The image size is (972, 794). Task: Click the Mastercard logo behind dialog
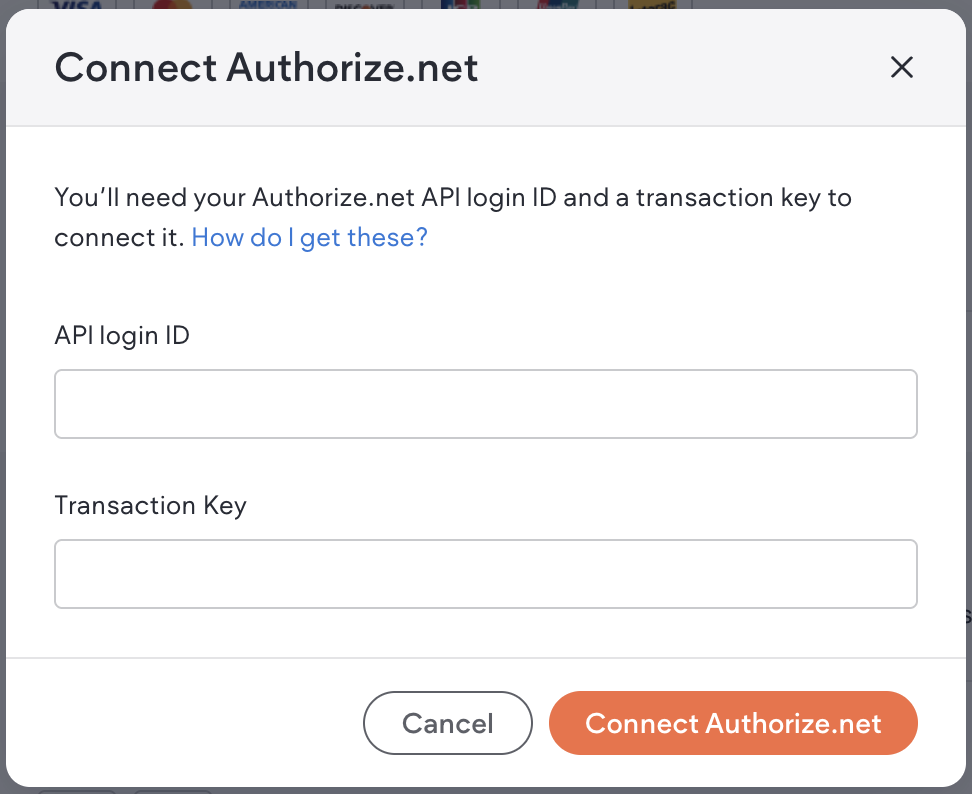point(172,5)
